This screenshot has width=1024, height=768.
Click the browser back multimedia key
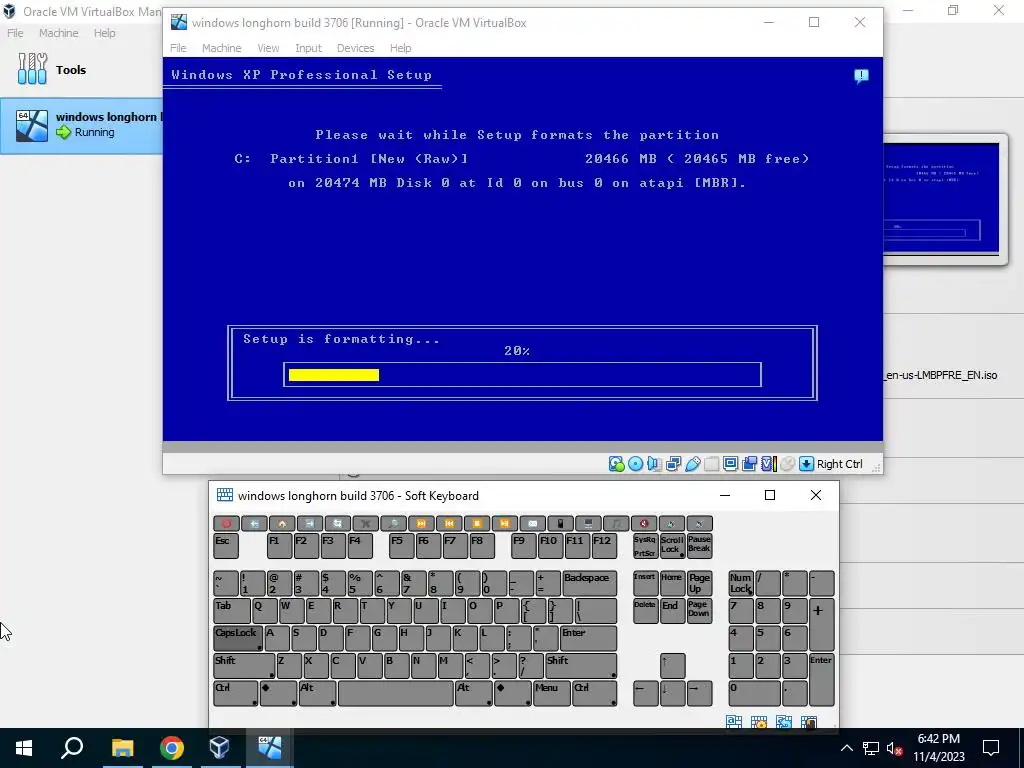coord(254,524)
